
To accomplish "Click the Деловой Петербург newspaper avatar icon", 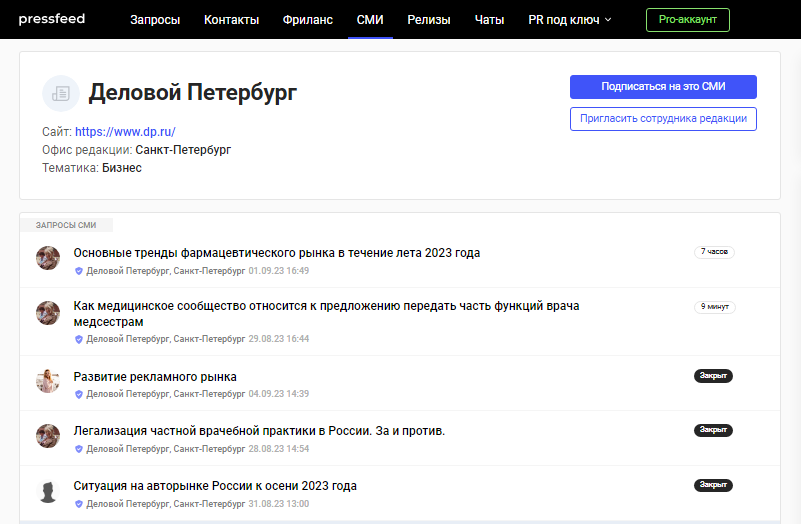I will click(61, 93).
